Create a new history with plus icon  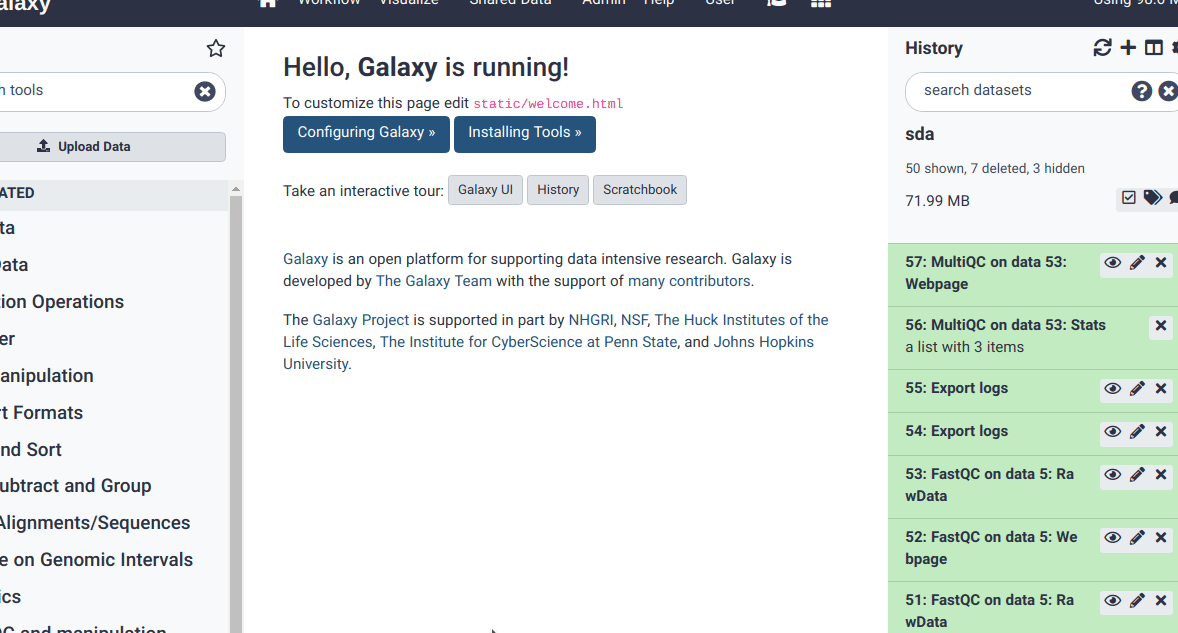(x=1128, y=48)
